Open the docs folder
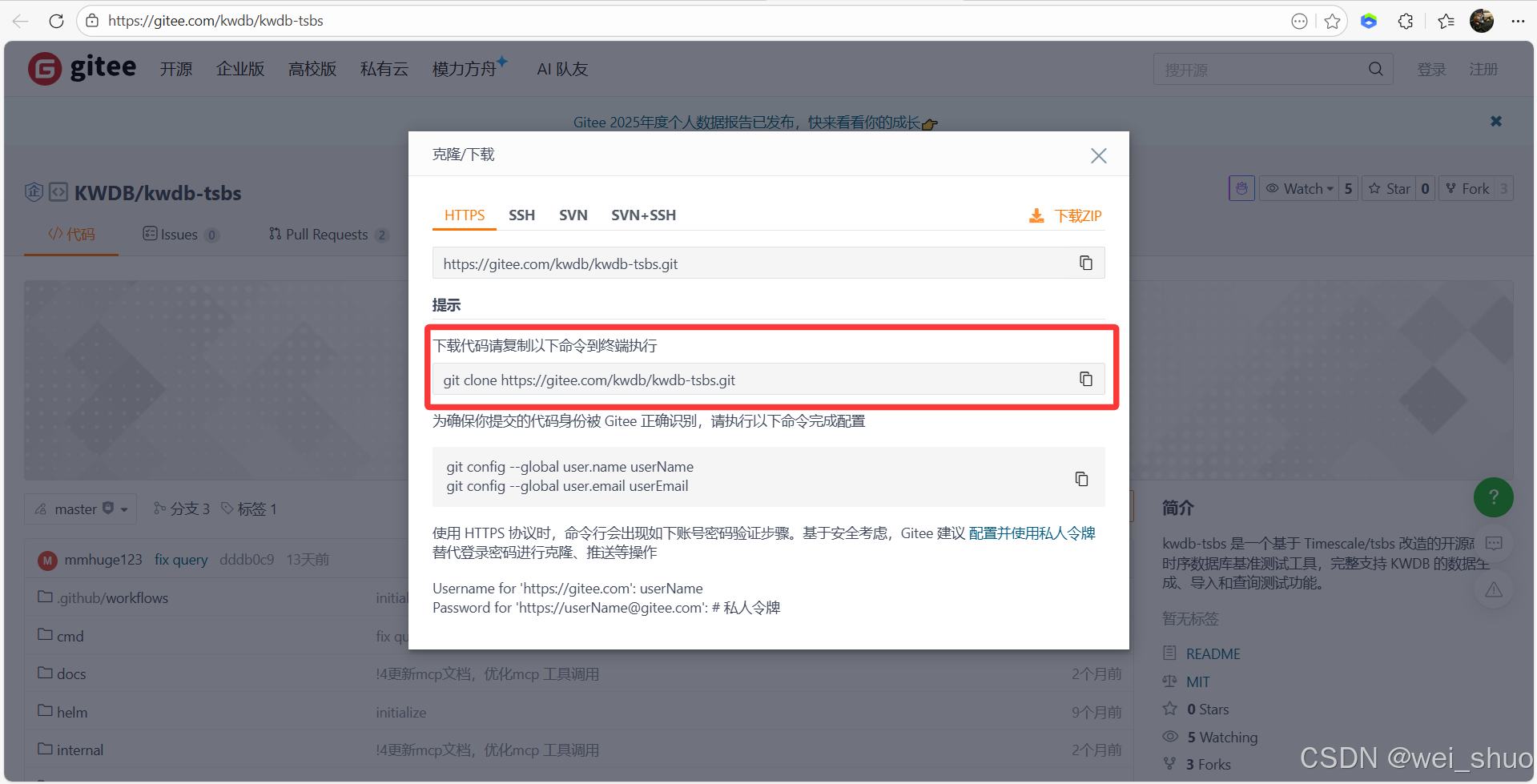This screenshot has width=1537, height=784. 71,674
